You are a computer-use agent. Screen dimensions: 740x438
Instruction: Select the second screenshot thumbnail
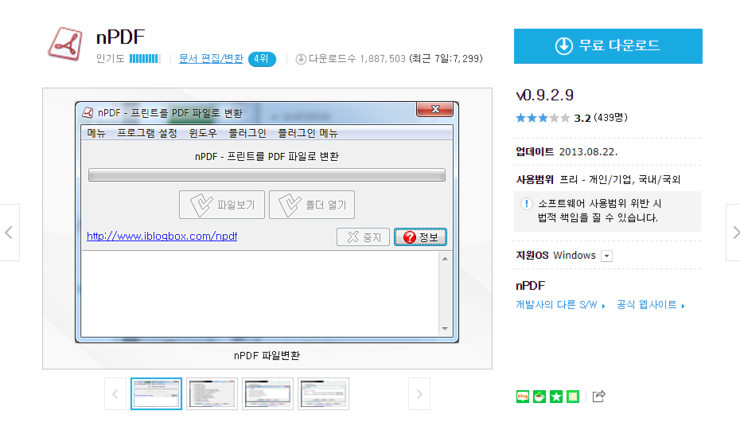pos(212,394)
